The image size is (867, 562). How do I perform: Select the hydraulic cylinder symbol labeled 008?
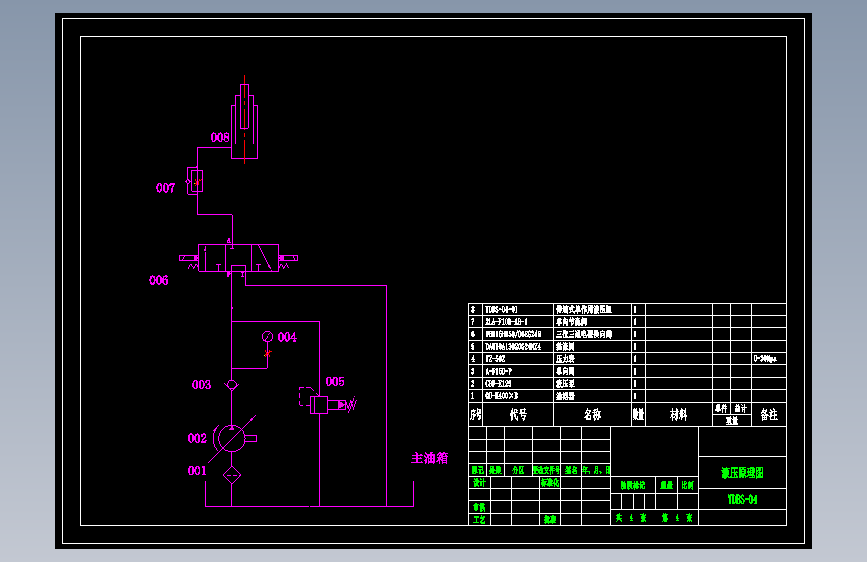coord(244,121)
